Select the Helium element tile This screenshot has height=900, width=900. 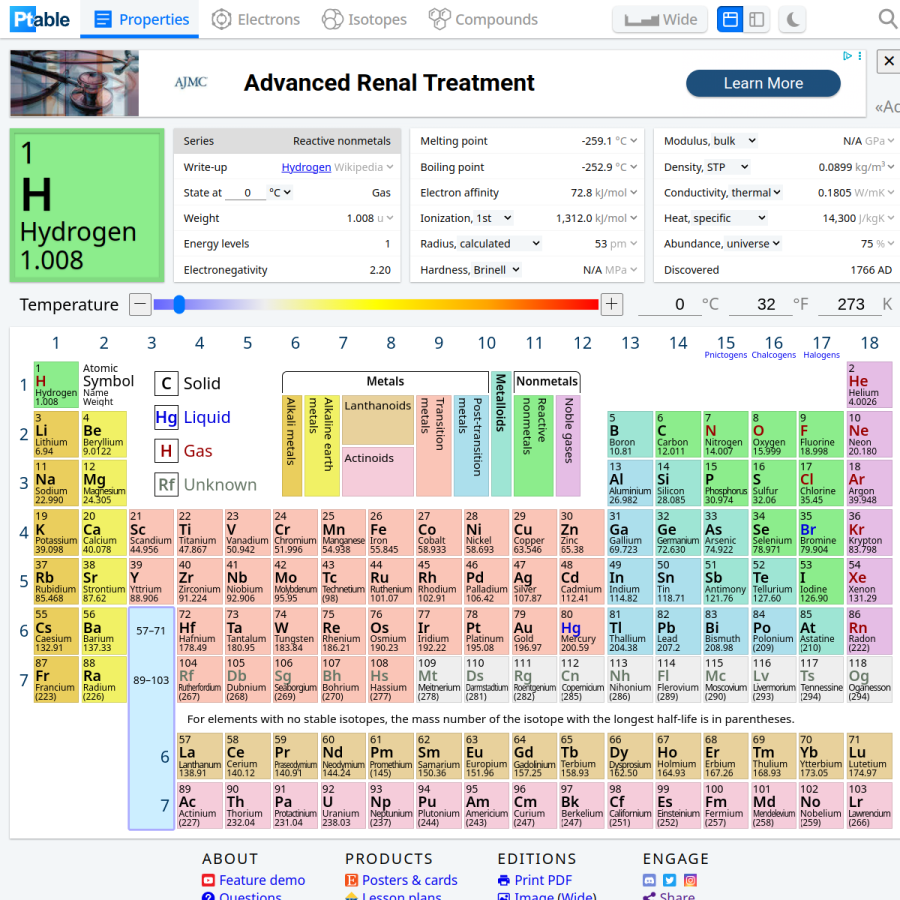pyautogui.click(x=870, y=385)
